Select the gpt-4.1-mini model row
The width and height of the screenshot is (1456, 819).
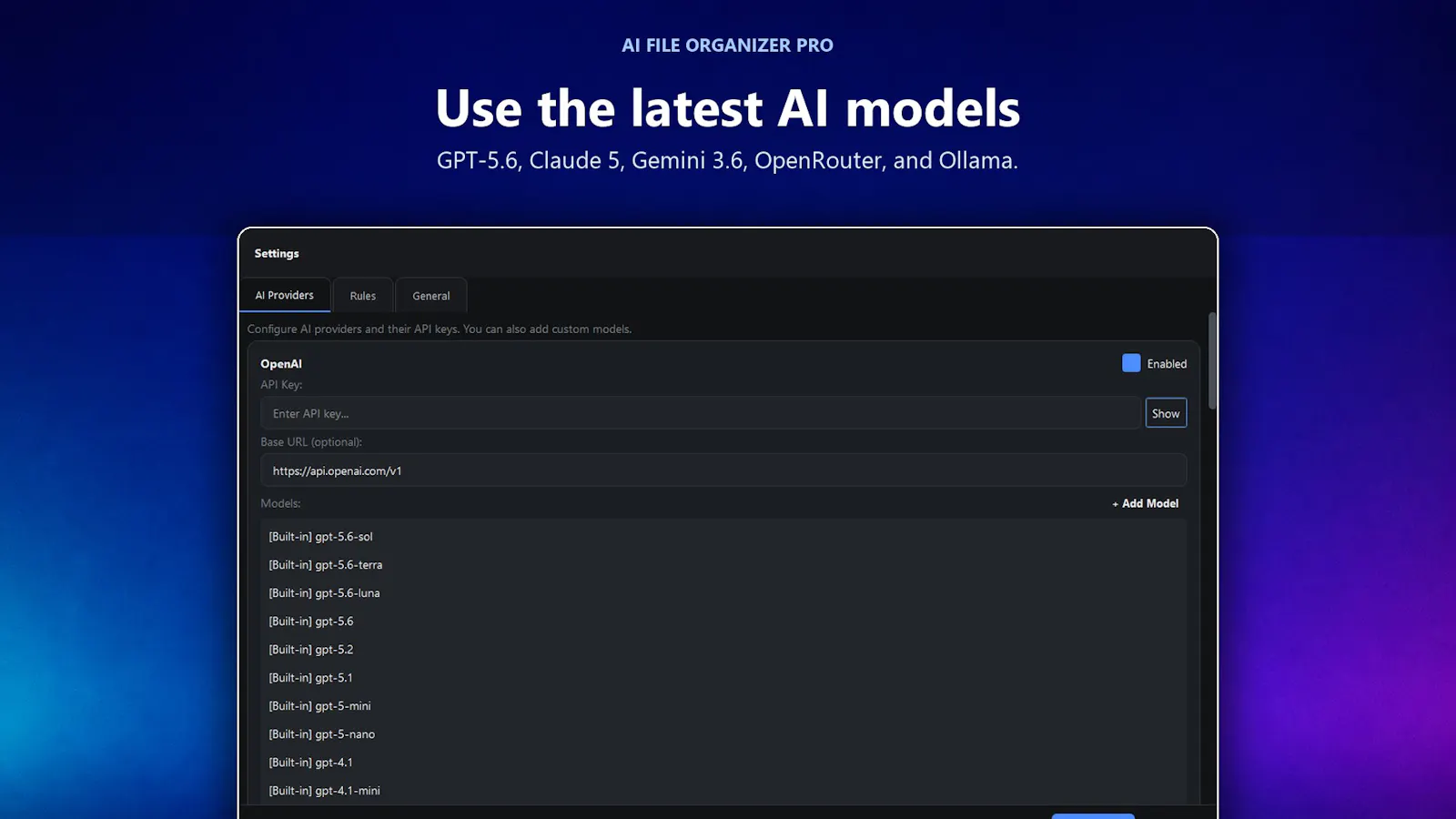(723, 791)
